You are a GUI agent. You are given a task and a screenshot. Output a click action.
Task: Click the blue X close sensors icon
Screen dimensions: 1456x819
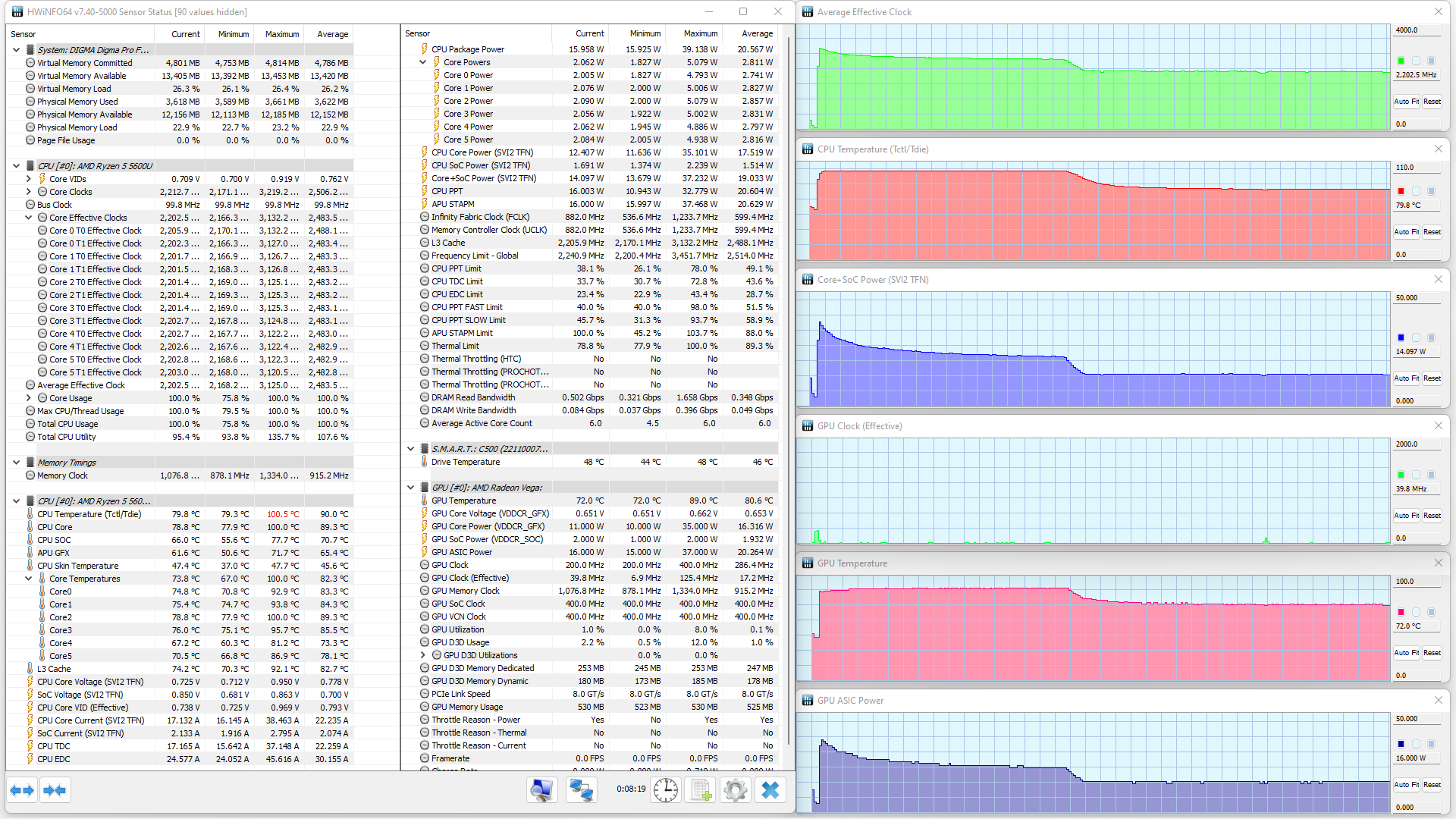[x=770, y=790]
